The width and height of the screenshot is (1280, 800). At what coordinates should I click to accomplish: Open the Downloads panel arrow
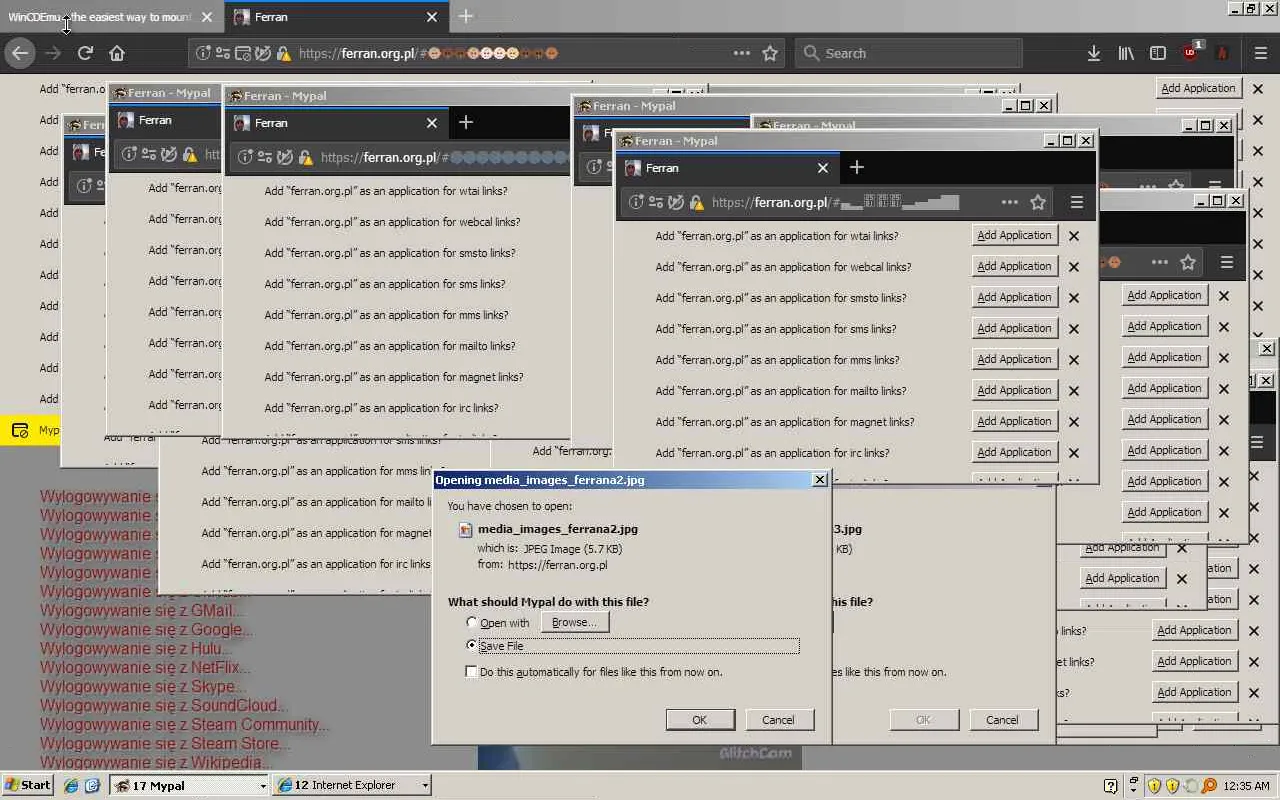[x=1094, y=53]
